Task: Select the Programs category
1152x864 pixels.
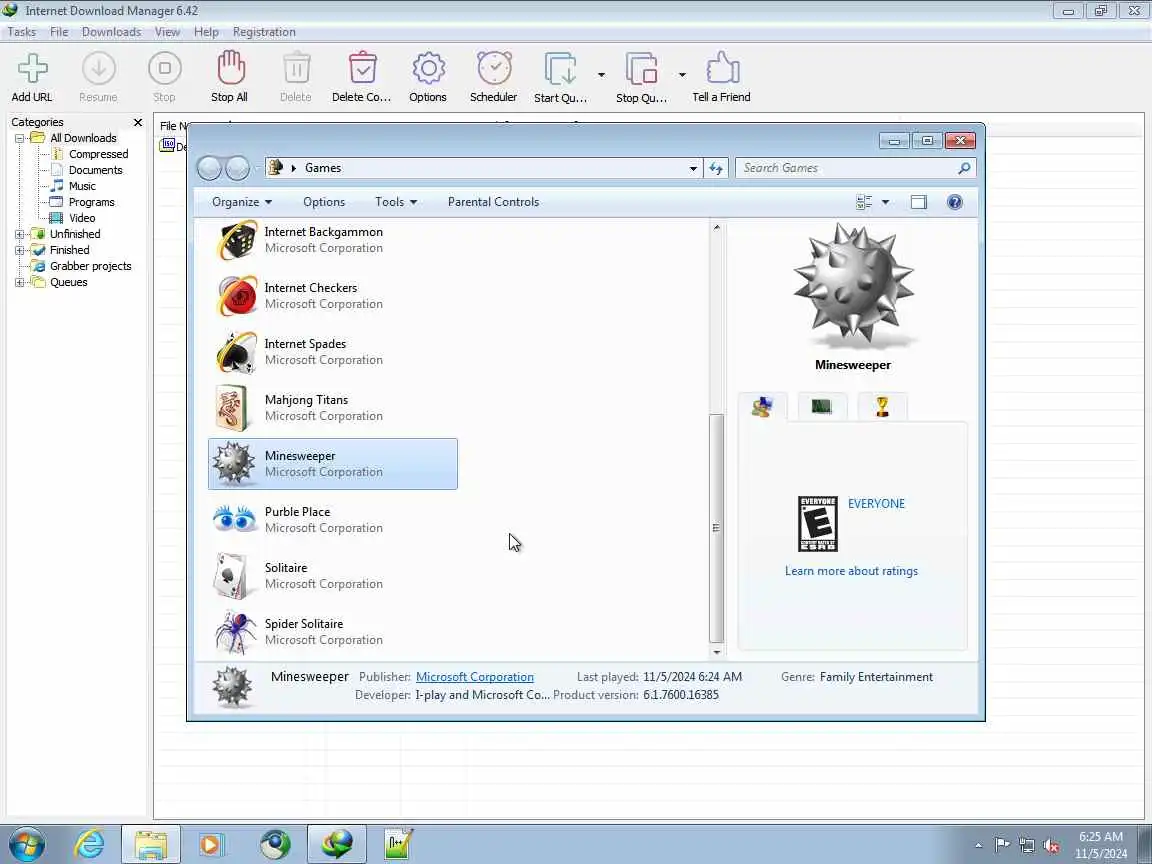Action: click(91, 202)
